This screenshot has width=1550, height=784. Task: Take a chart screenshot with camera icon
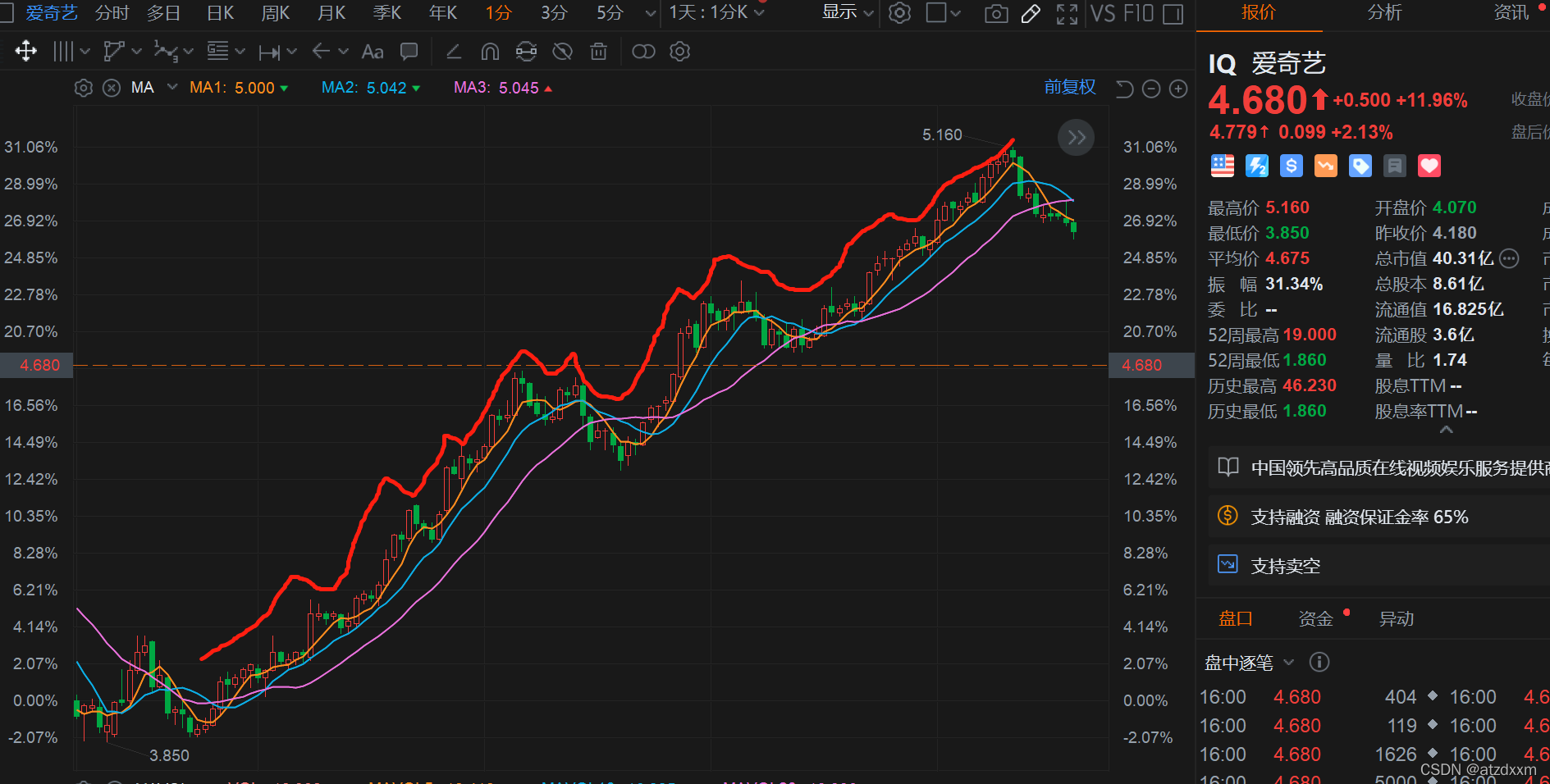[996, 14]
